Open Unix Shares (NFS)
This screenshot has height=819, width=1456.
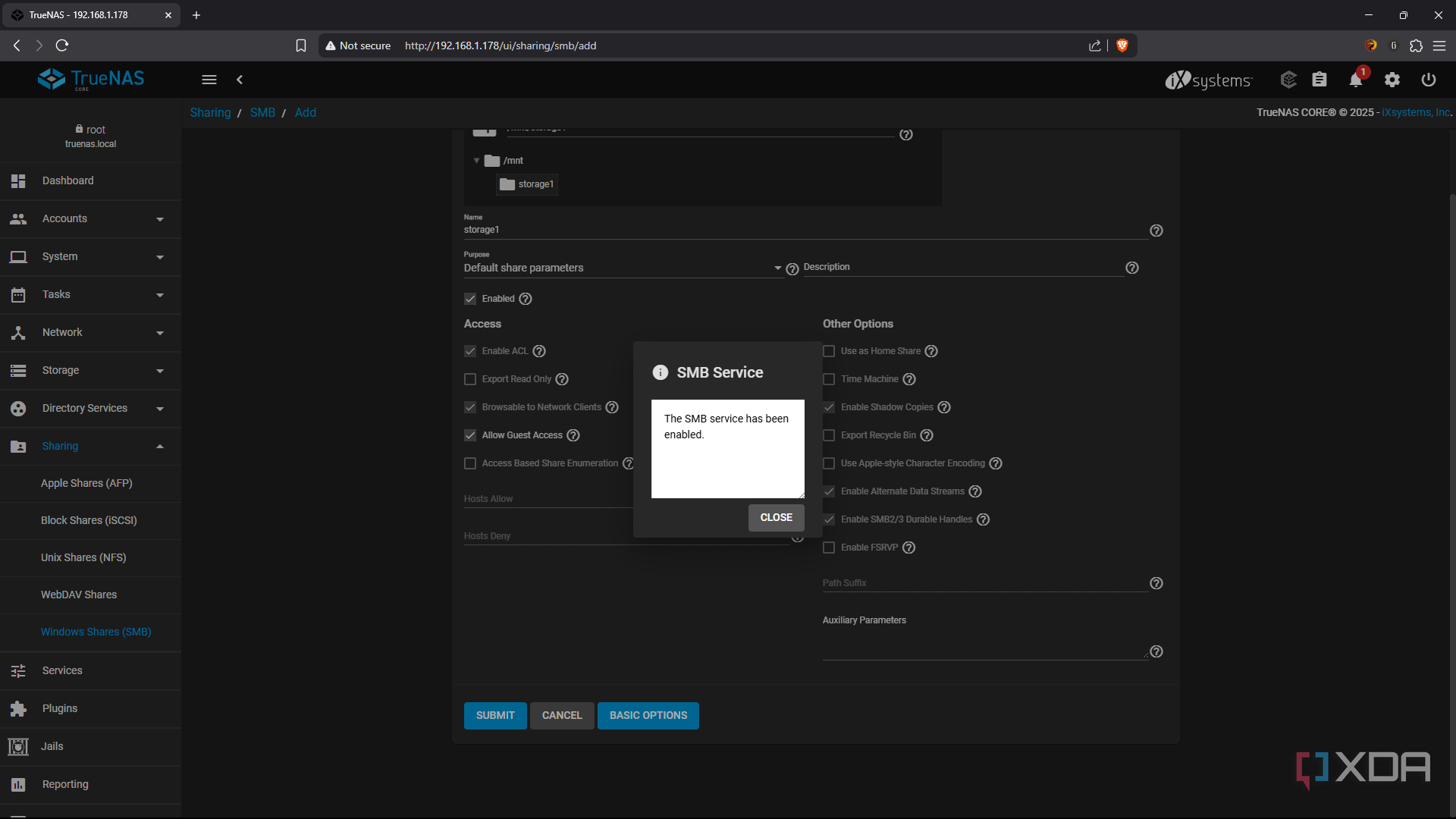[91, 558]
